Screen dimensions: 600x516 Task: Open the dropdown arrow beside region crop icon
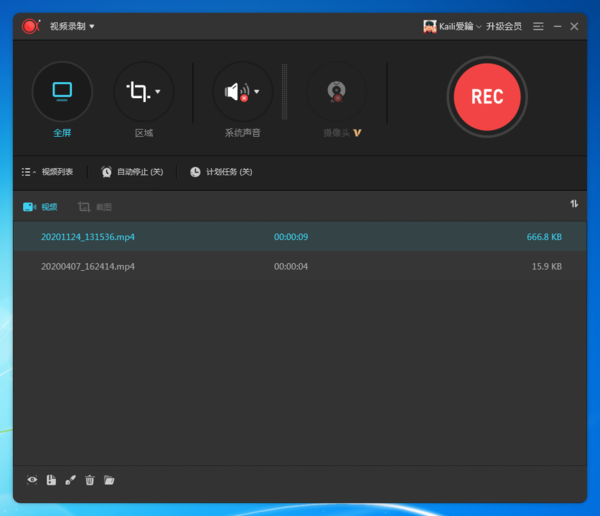[158, 92]
